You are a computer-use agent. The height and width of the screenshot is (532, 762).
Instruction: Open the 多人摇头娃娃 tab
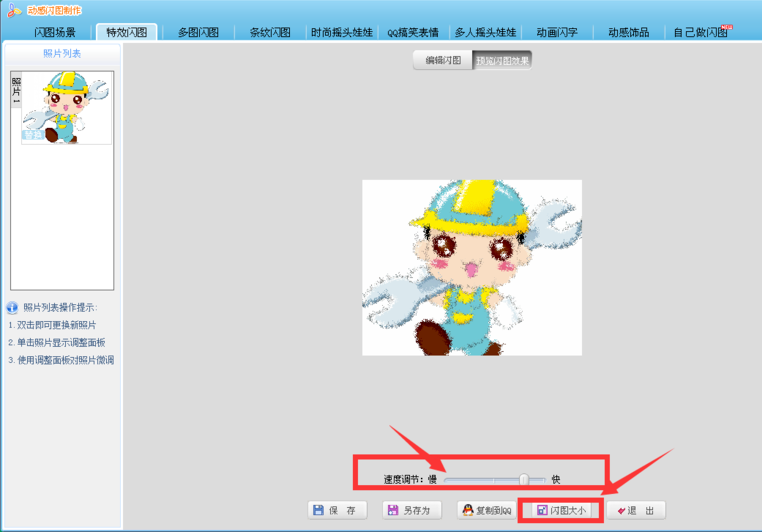[485, 33]
